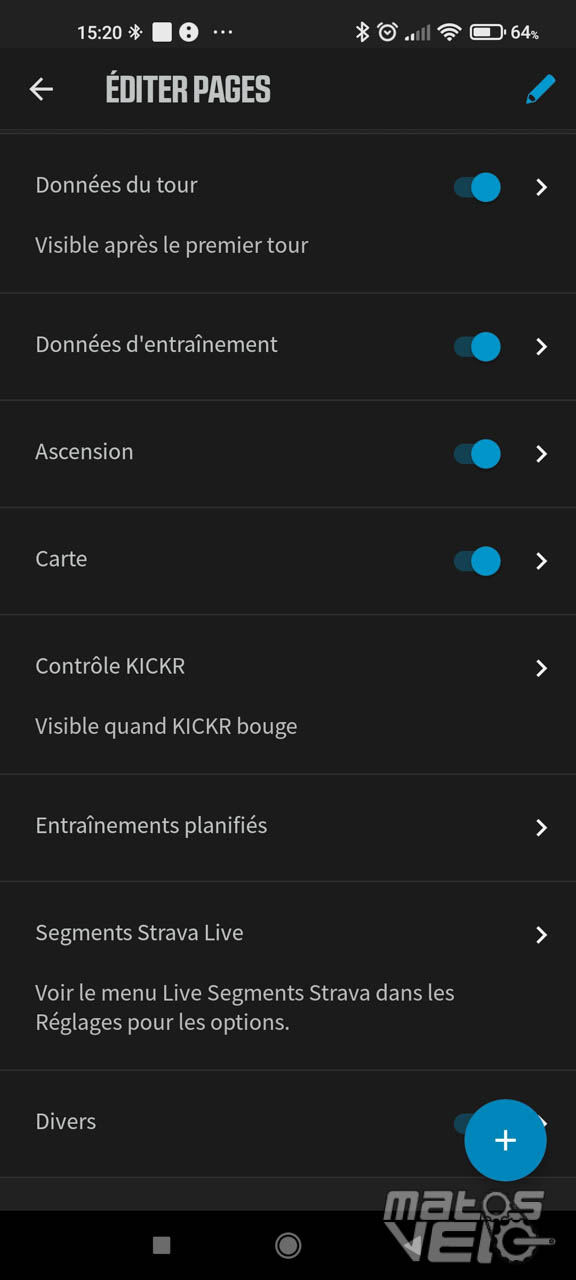Disable the Données du tour toggle

click(x=477, y=187)
